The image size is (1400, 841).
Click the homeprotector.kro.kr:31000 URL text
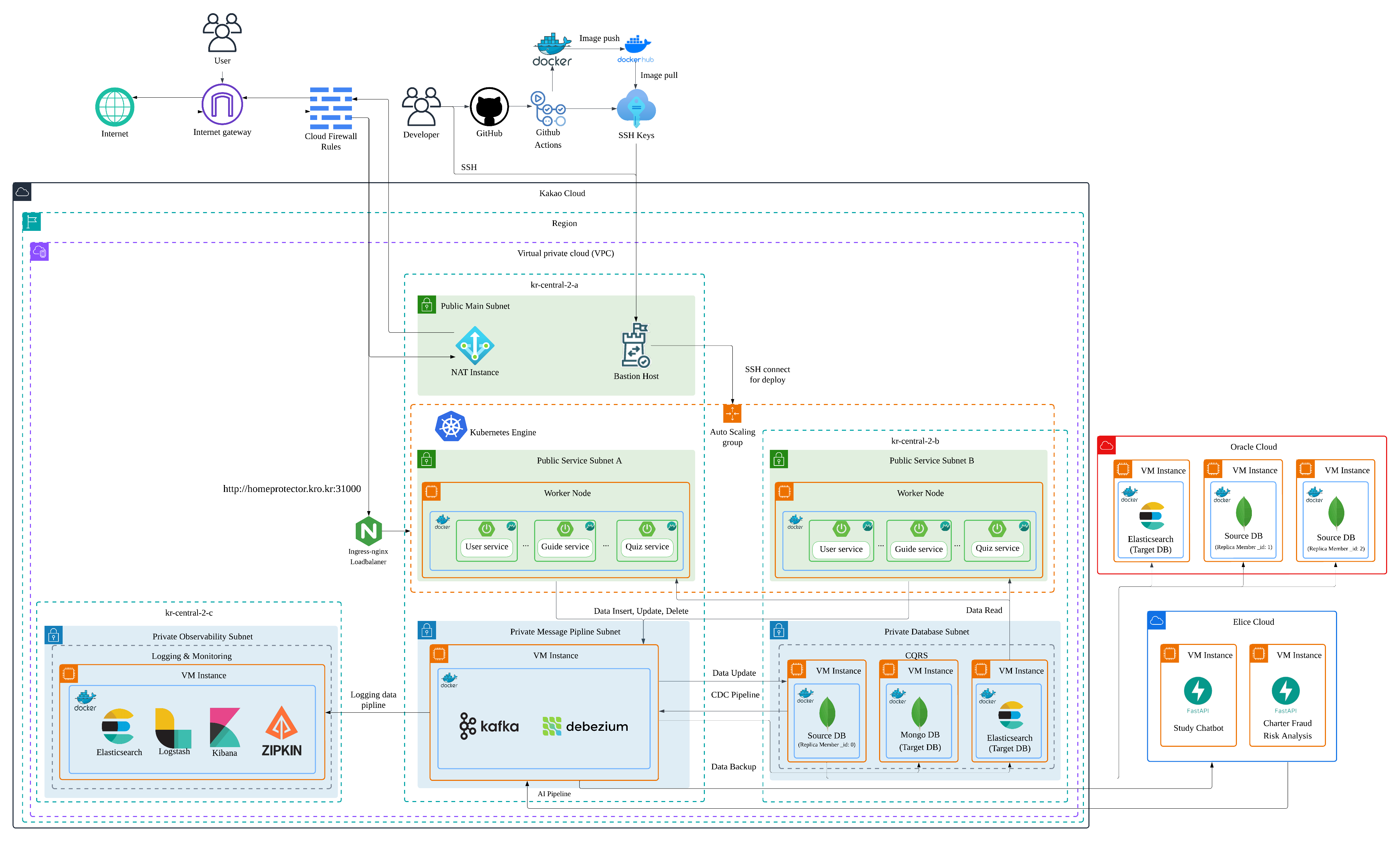[292, 488]
